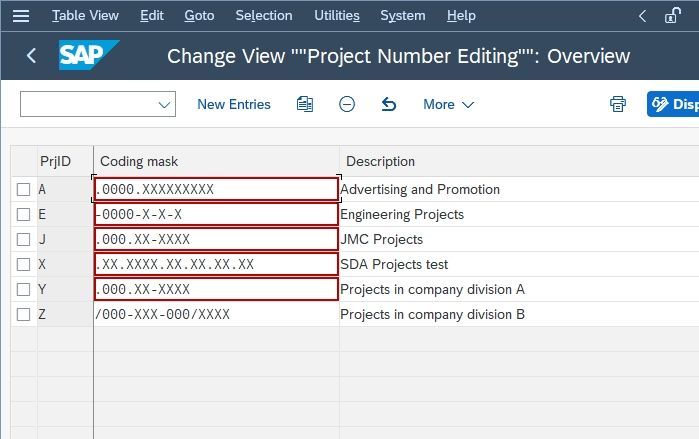
Task: Click JMC Projects description
Action: click(382, 239)
